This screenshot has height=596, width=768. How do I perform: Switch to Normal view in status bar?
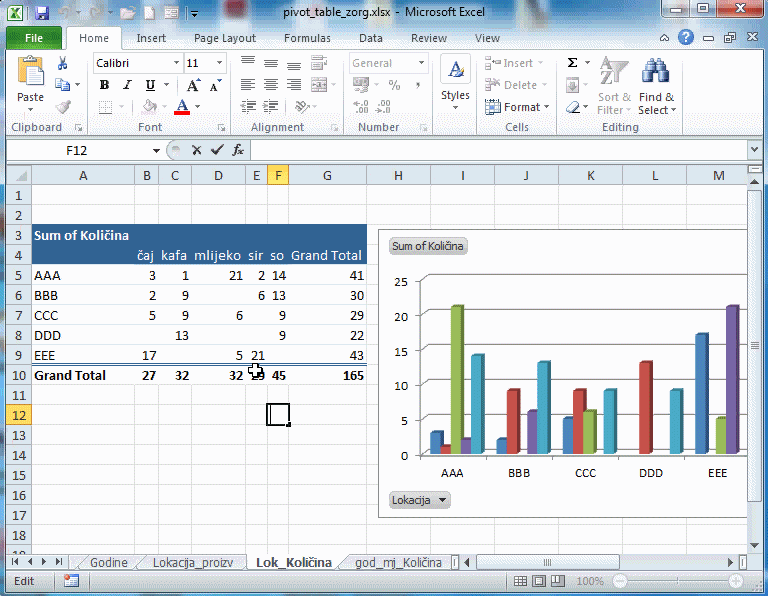(520, 581)
